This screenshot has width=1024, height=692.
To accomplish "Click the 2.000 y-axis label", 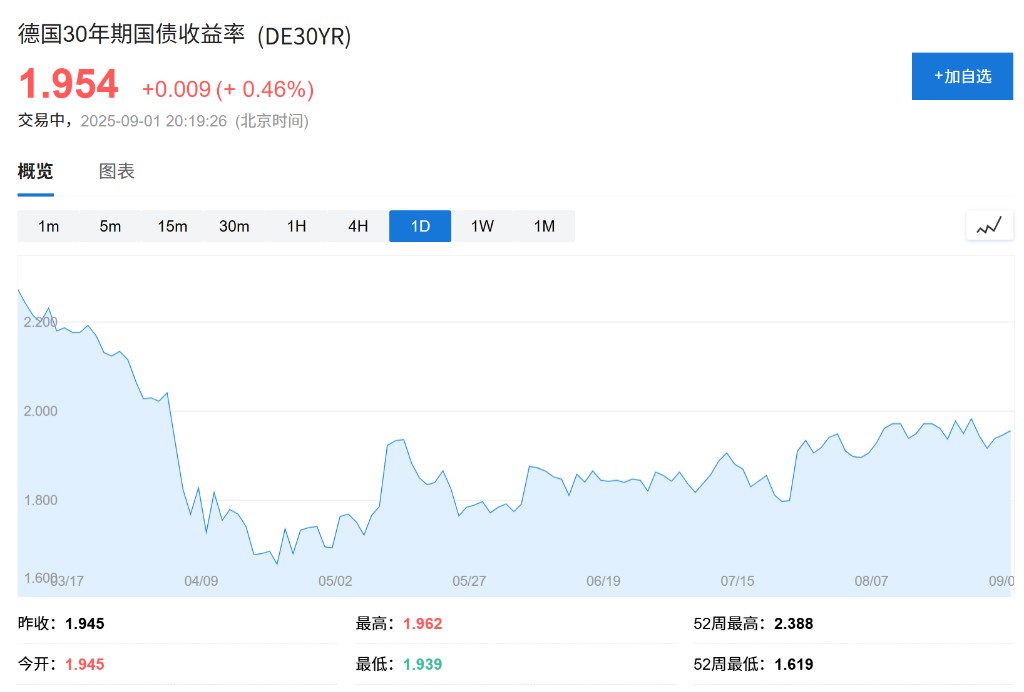I will click(40, 411).
